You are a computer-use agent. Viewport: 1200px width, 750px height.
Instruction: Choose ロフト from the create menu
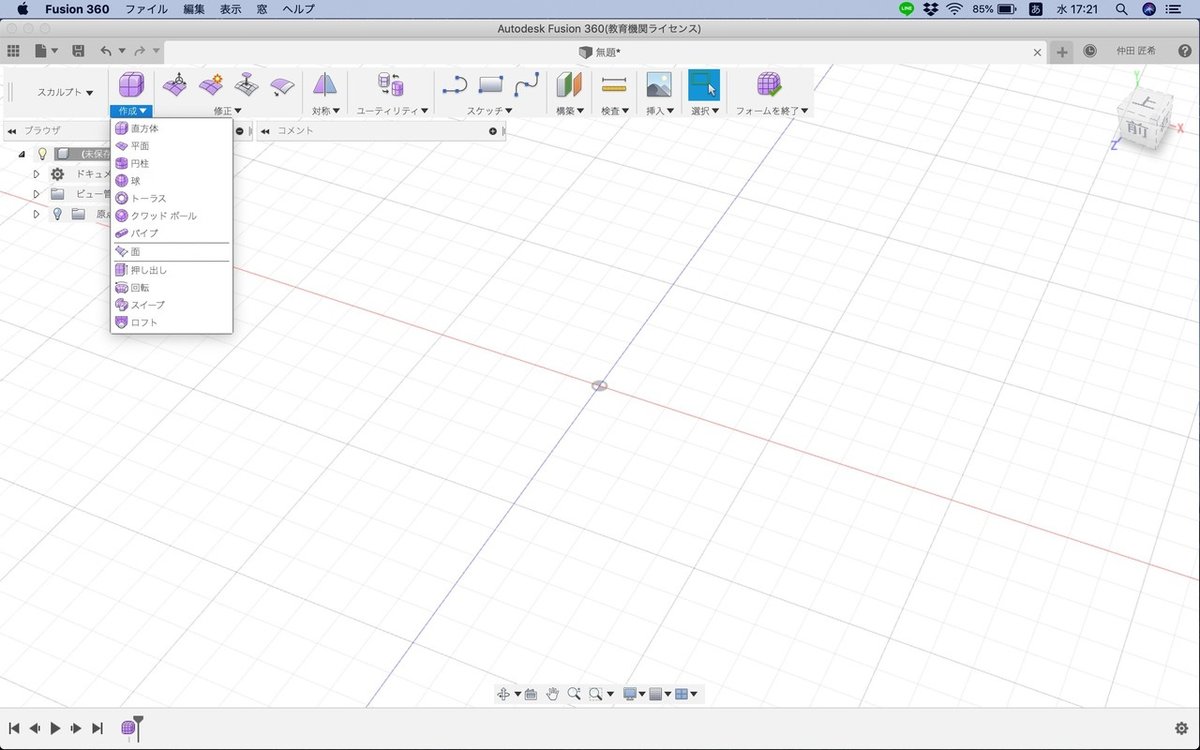[171, 323]
